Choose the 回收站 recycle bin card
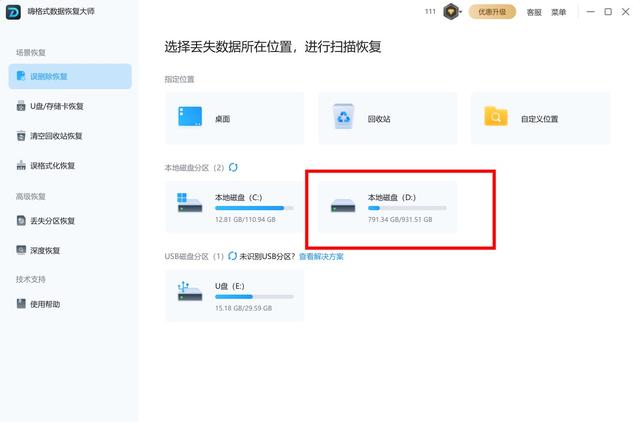The image size is (640, 422). point(388,118)
